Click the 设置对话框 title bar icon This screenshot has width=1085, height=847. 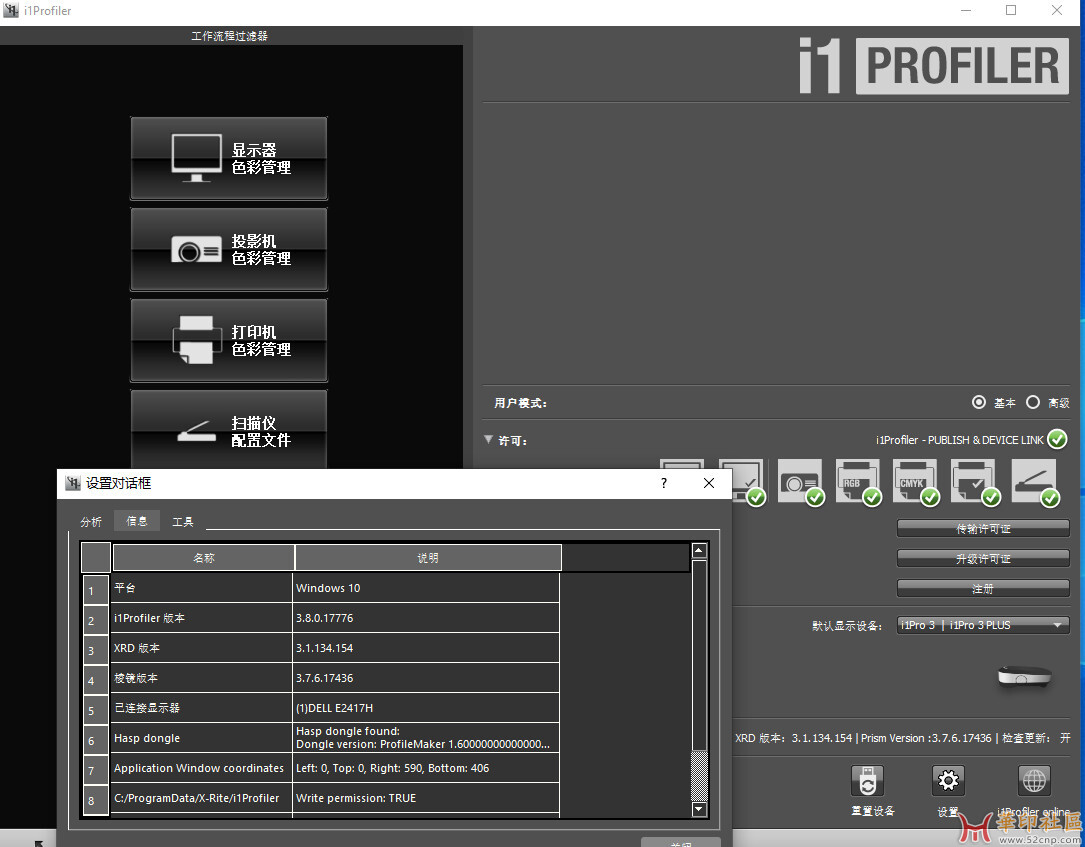click(x=73, y=483)
